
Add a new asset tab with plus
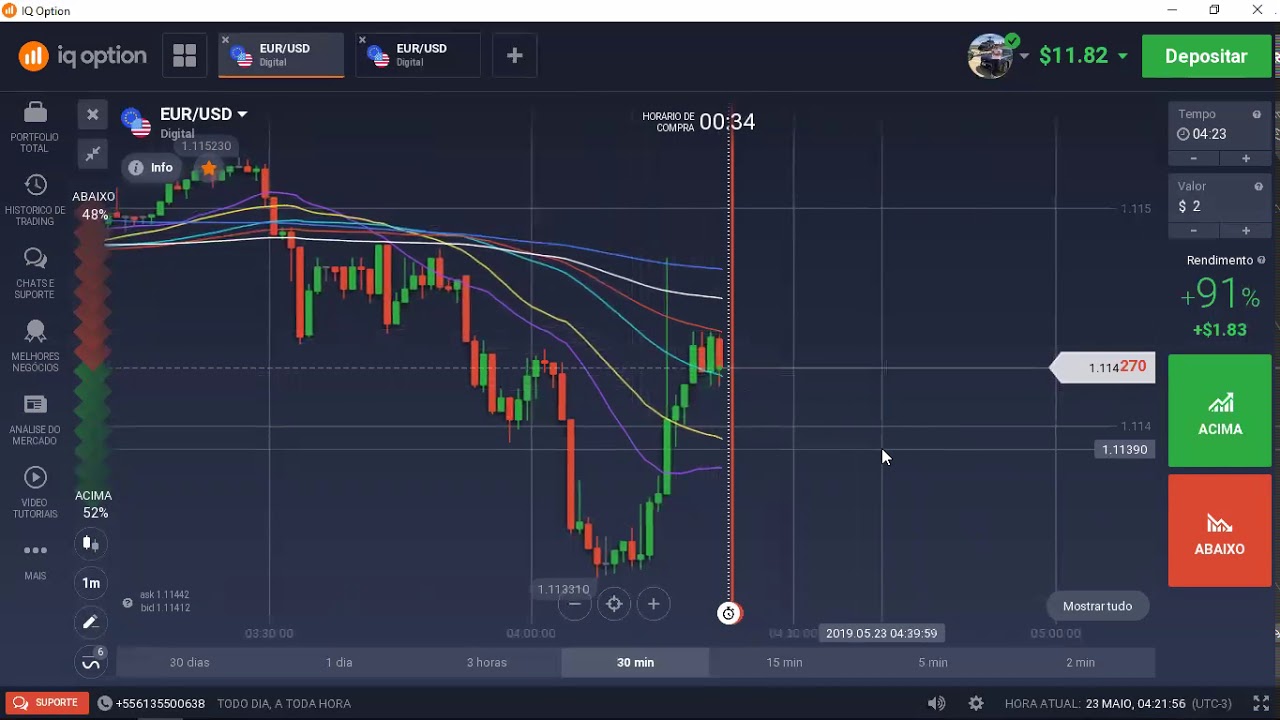coord(515,56)
